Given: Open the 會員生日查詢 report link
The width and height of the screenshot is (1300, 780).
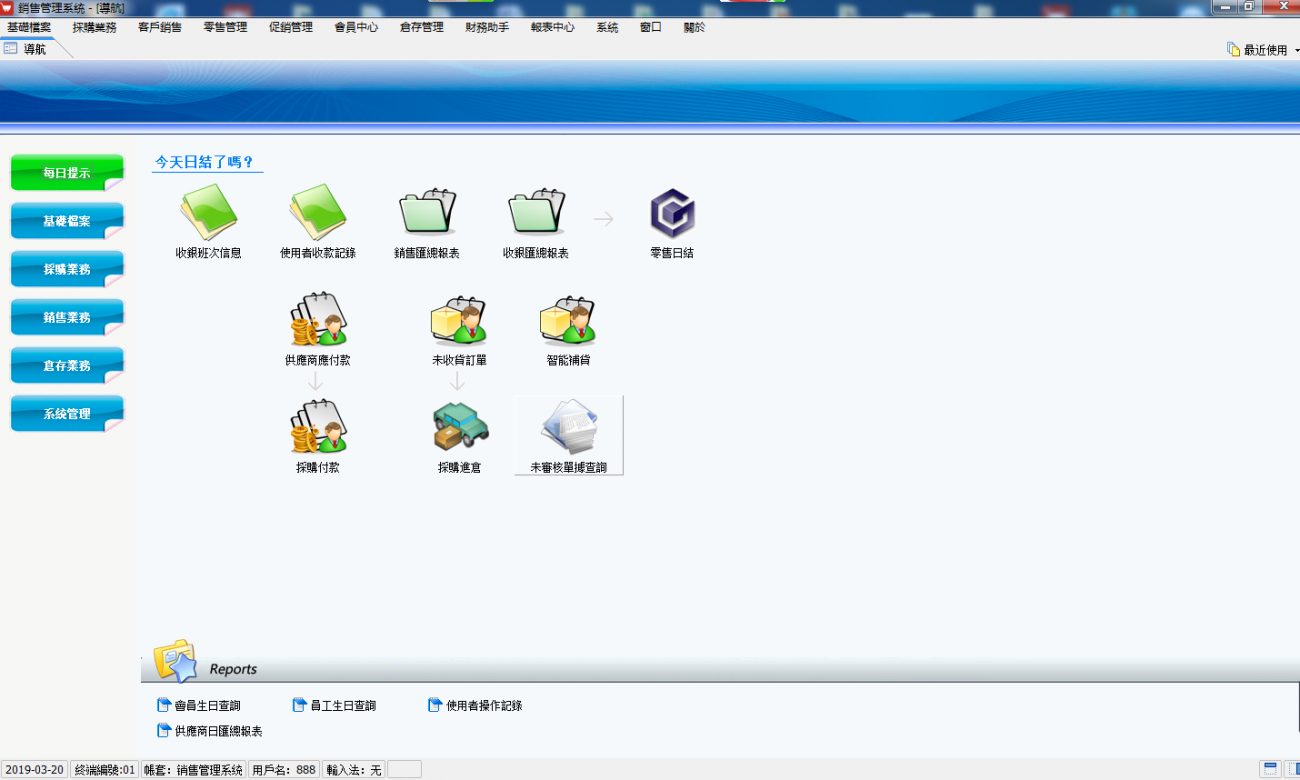Looking at the screenshot, I should click(199, 705).
